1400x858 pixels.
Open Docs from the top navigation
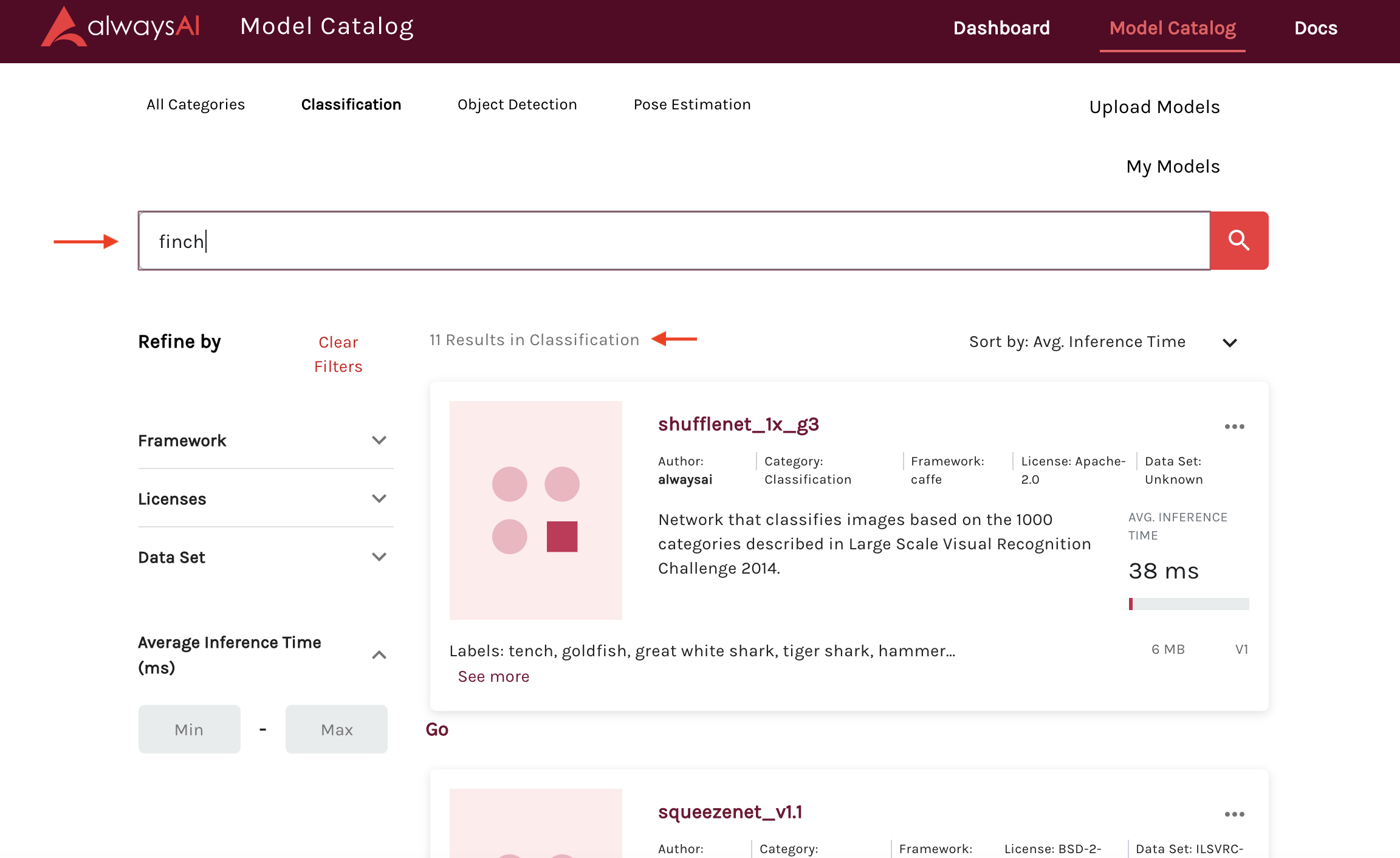pos(1316,28)
